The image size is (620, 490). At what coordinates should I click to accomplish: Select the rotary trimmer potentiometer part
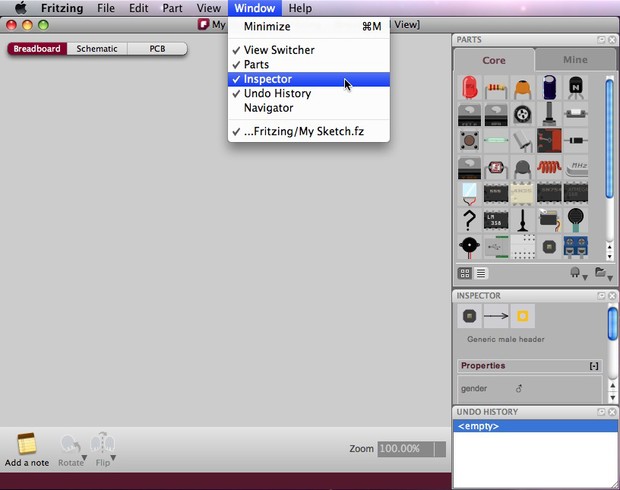click(x=522, y=114)
